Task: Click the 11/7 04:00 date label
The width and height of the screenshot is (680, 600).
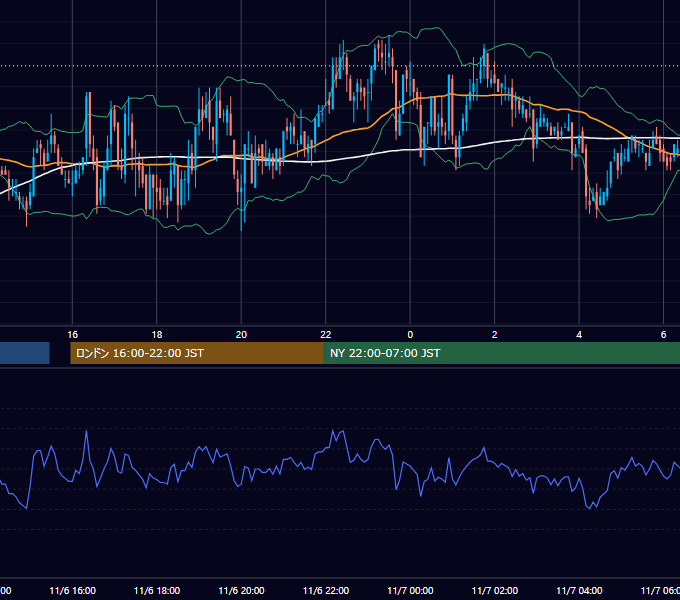Action: 579,590
